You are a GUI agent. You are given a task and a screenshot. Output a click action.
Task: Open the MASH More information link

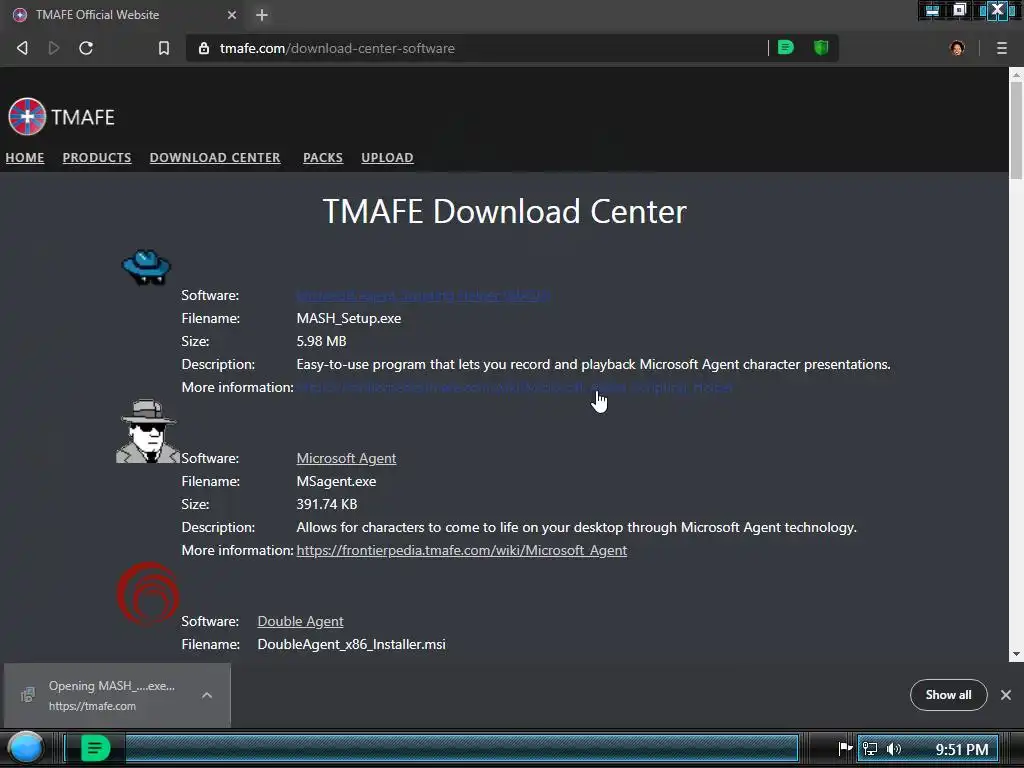515,387
